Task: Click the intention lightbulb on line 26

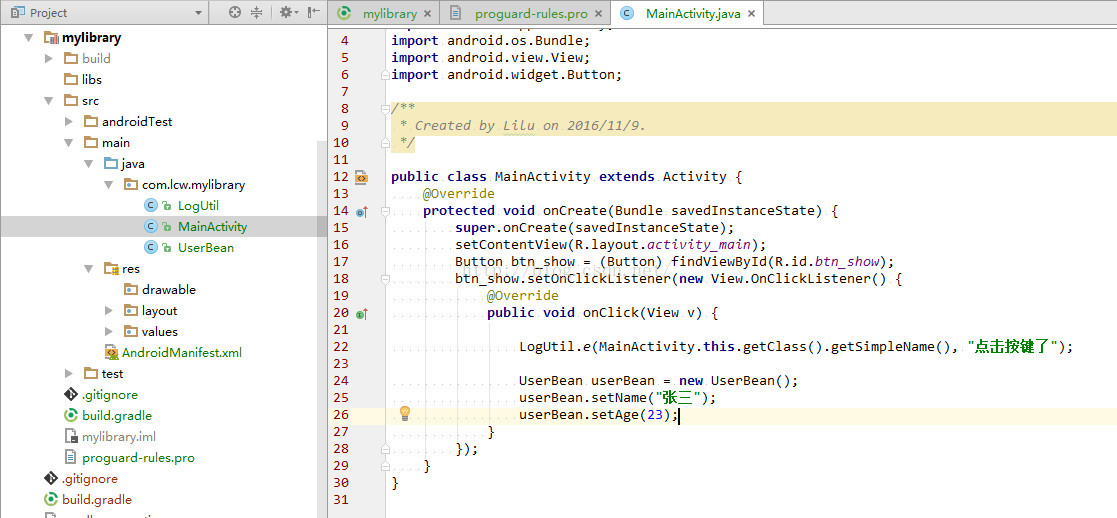Action: pos(405,413)
